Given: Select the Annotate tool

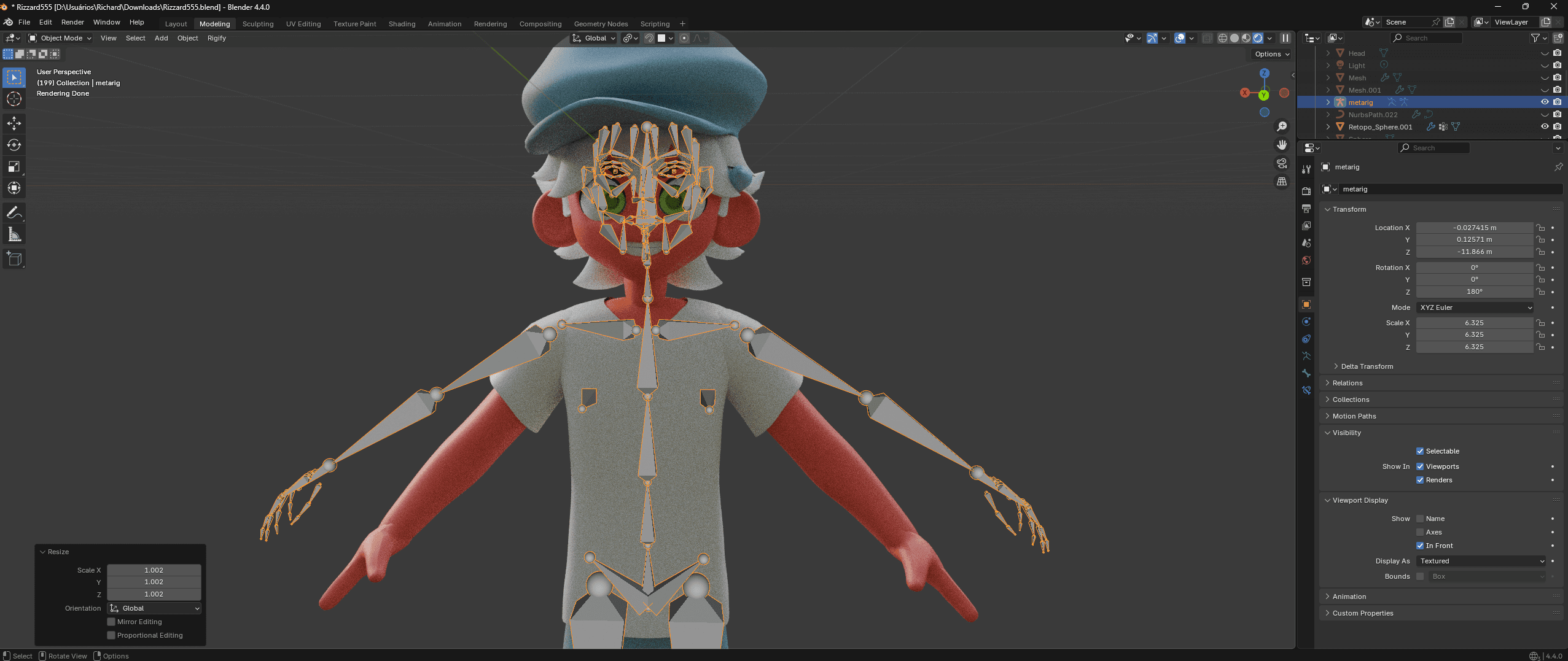Looking at the screenshot, I should tap(14, 212).
